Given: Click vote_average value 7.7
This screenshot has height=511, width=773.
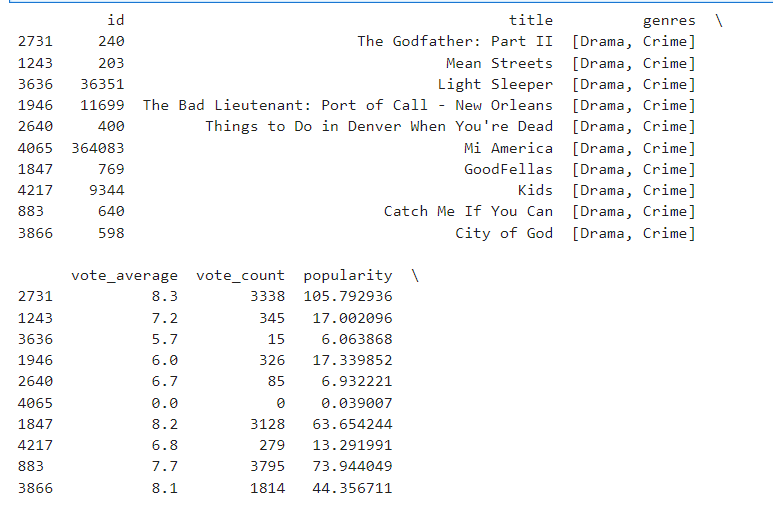Looking at the screenshot, I should tap(165, 466).
